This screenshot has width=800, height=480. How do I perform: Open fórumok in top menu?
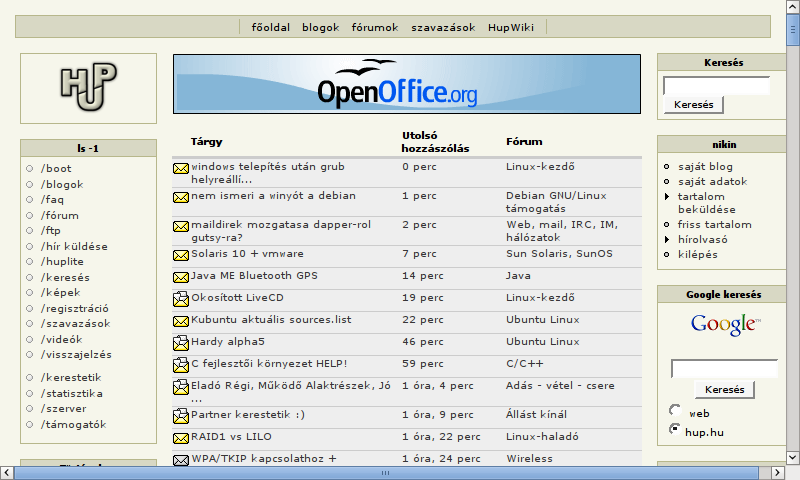coord(374,28)
